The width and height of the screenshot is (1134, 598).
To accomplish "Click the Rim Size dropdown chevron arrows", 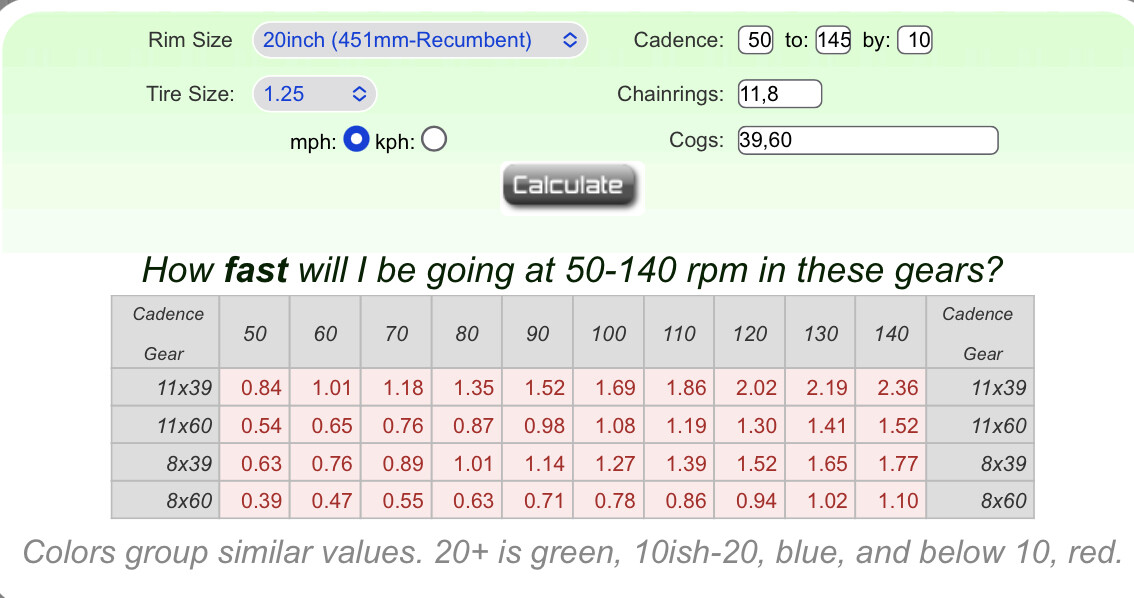I will 570,40.
